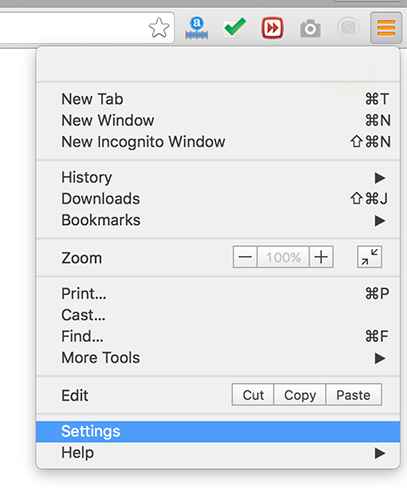Screen dimensions: 407x500
Task: Click the faded round camera extension icon
Action: (x=348, y=28)
